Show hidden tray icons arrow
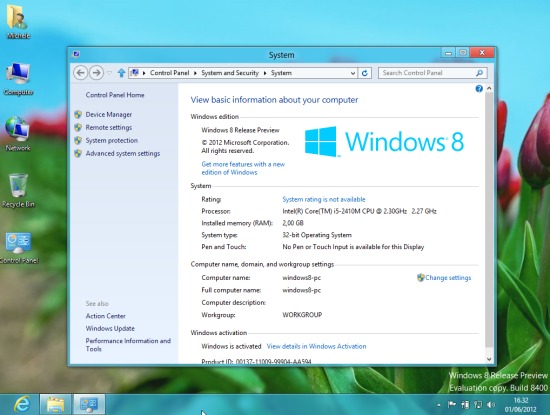Viewport: 550px width, 415px height. coord(439,405)
